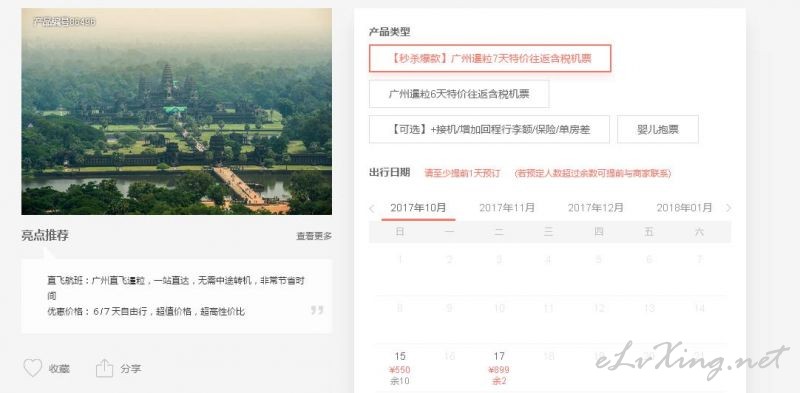Go to previous months with left arrow
The image size is (800, 393).
click(x=371, y=208)
